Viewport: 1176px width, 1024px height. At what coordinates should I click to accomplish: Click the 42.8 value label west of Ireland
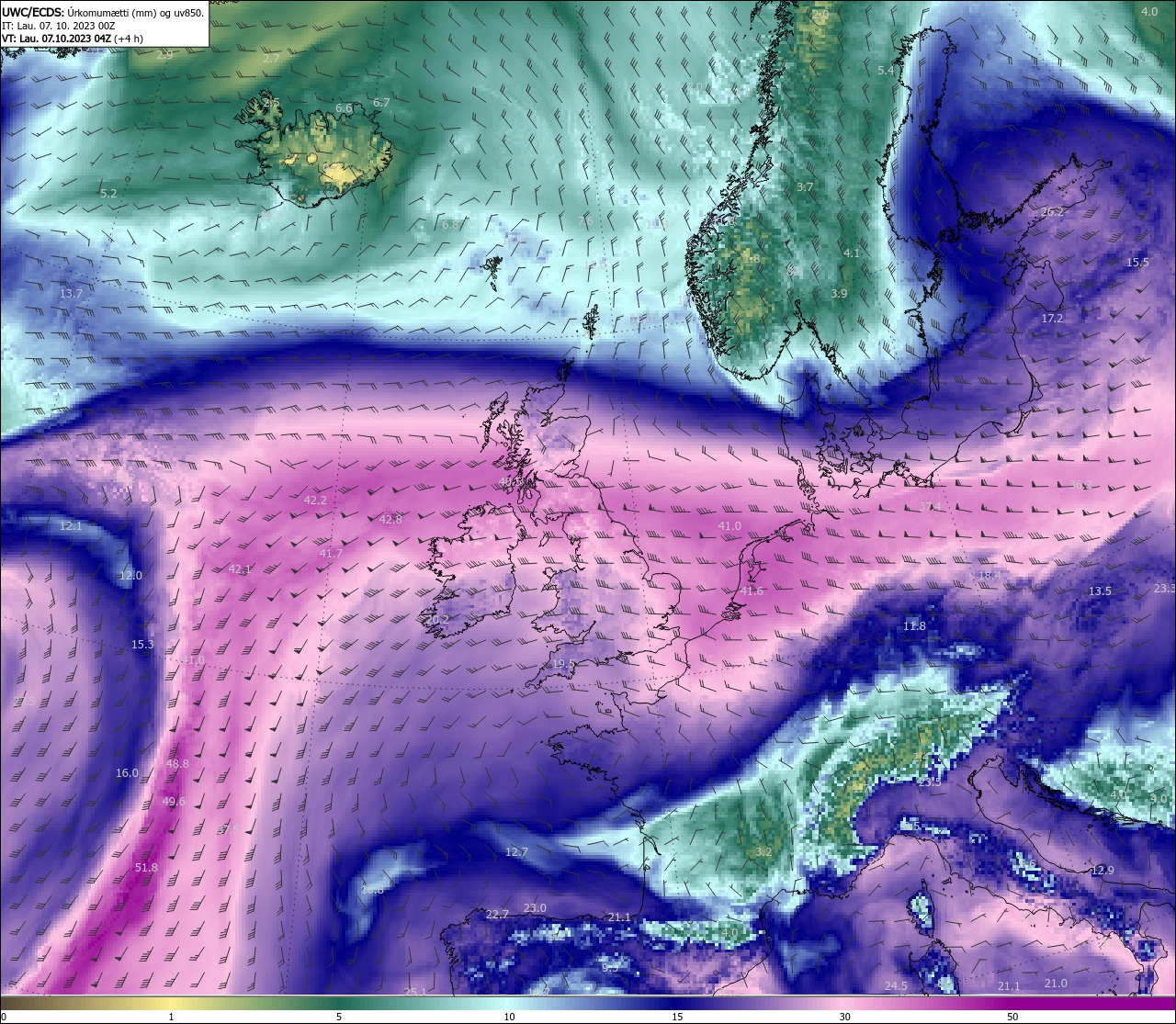click(390, 519)
